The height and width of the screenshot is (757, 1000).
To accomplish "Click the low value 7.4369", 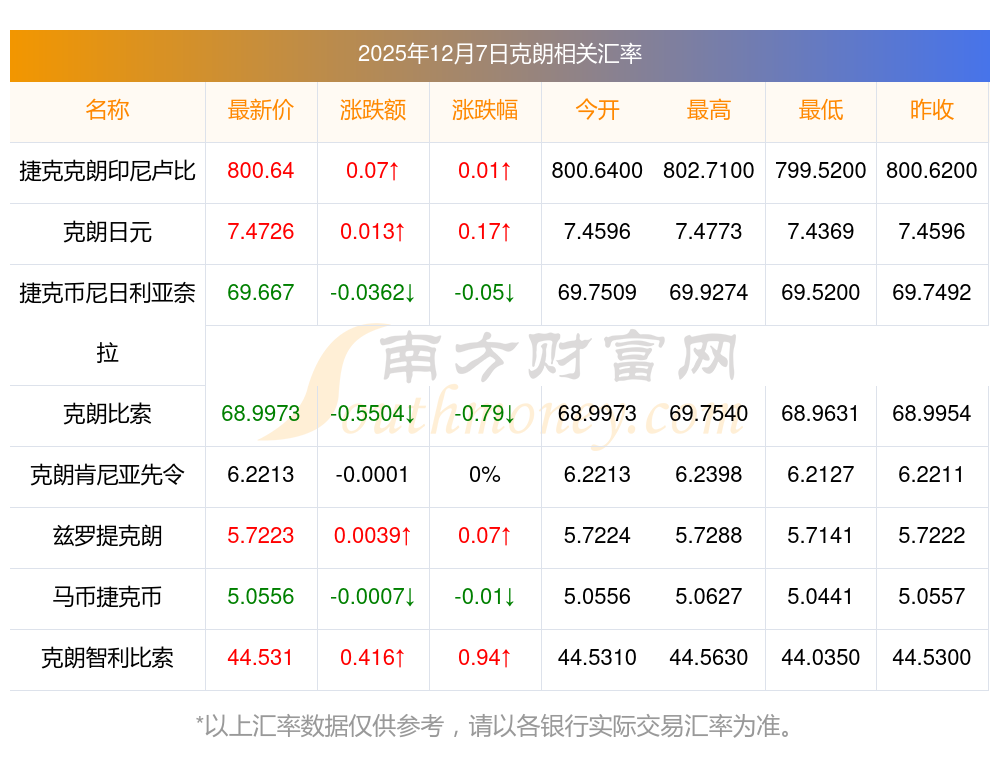I will (x=821, y=232).
